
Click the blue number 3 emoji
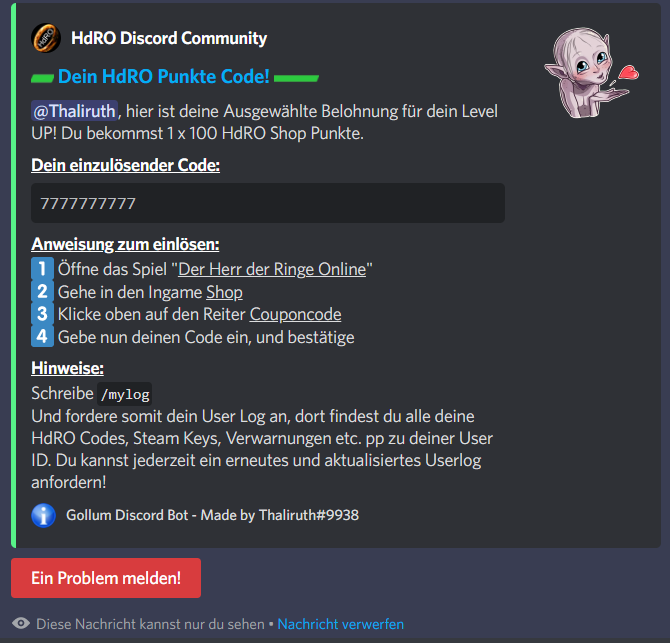click(x=42, y=314)
